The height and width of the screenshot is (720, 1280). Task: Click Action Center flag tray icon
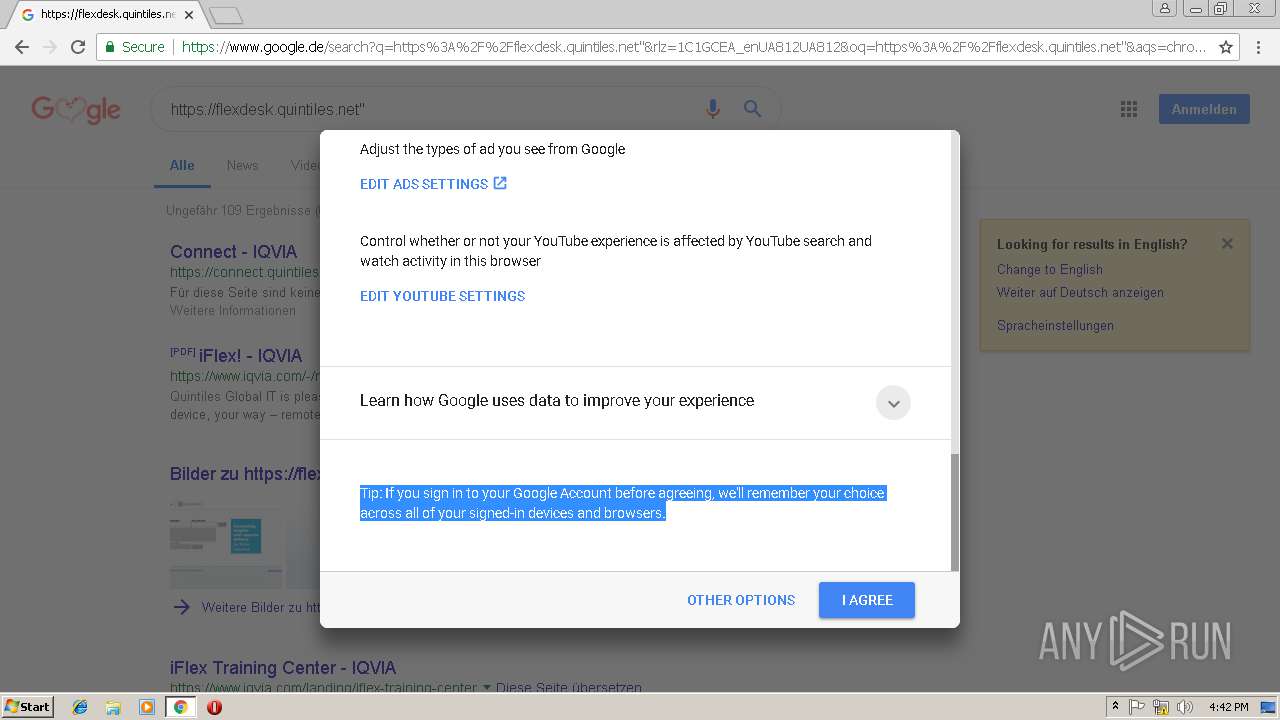pyautogui.click(x=1137, y=707)
